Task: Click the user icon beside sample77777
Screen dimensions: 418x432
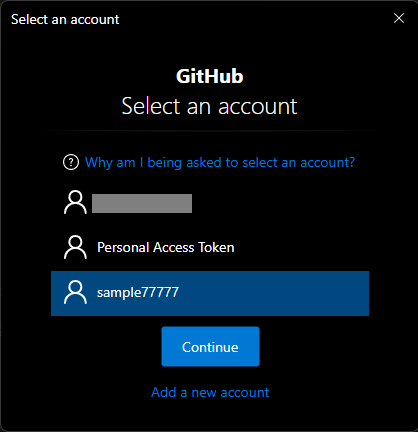Action: (75, 292)
